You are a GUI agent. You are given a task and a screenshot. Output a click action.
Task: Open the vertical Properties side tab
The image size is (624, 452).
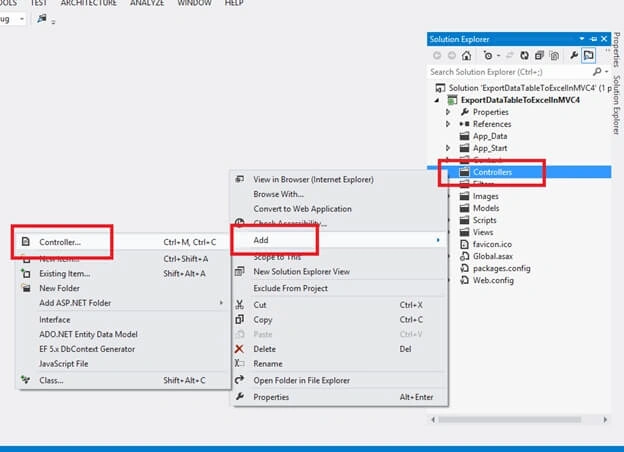(x=616, y=49)
